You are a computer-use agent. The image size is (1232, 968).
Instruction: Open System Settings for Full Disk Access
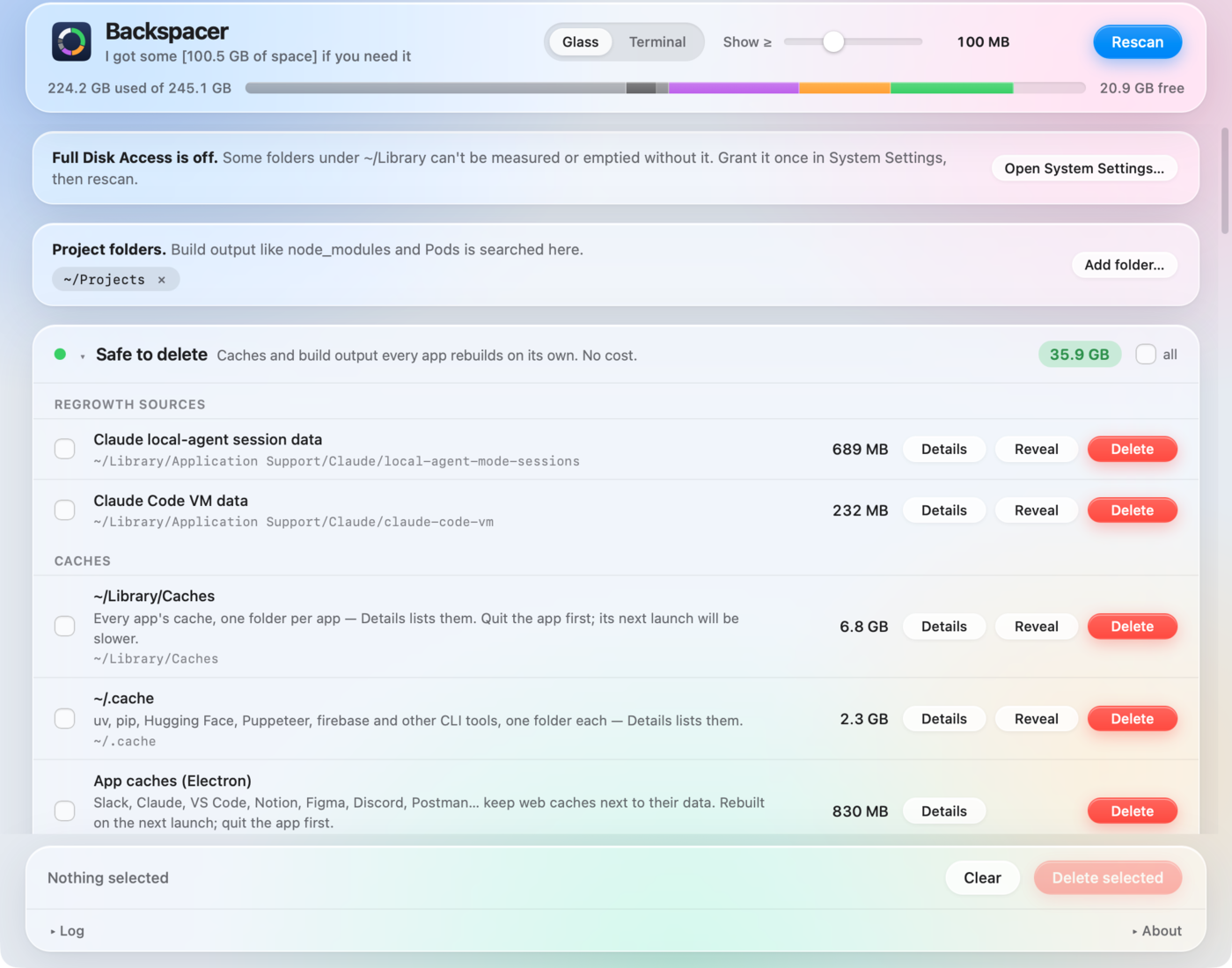(x=1084, y=168)
